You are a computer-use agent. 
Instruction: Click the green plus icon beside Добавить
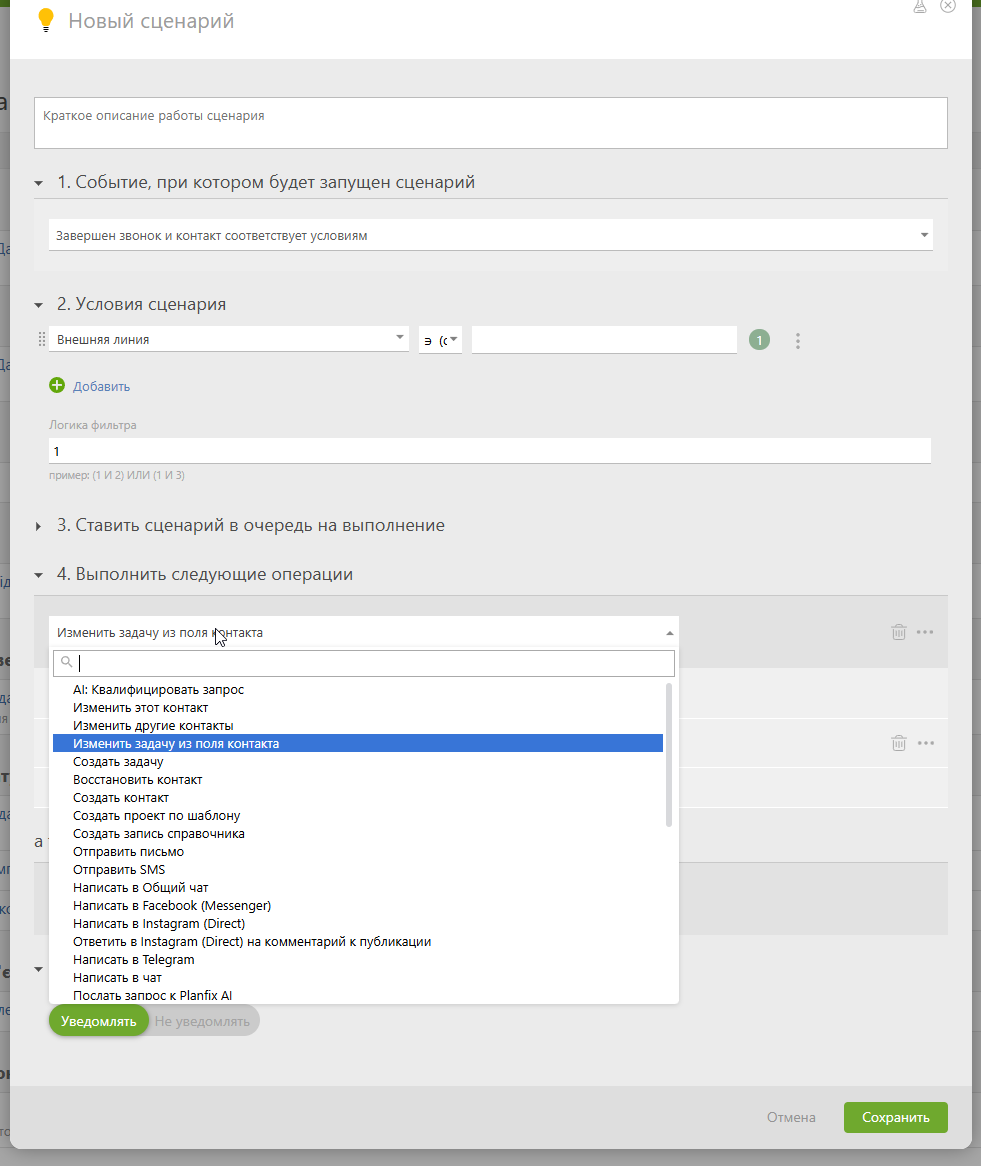(57, 386)
